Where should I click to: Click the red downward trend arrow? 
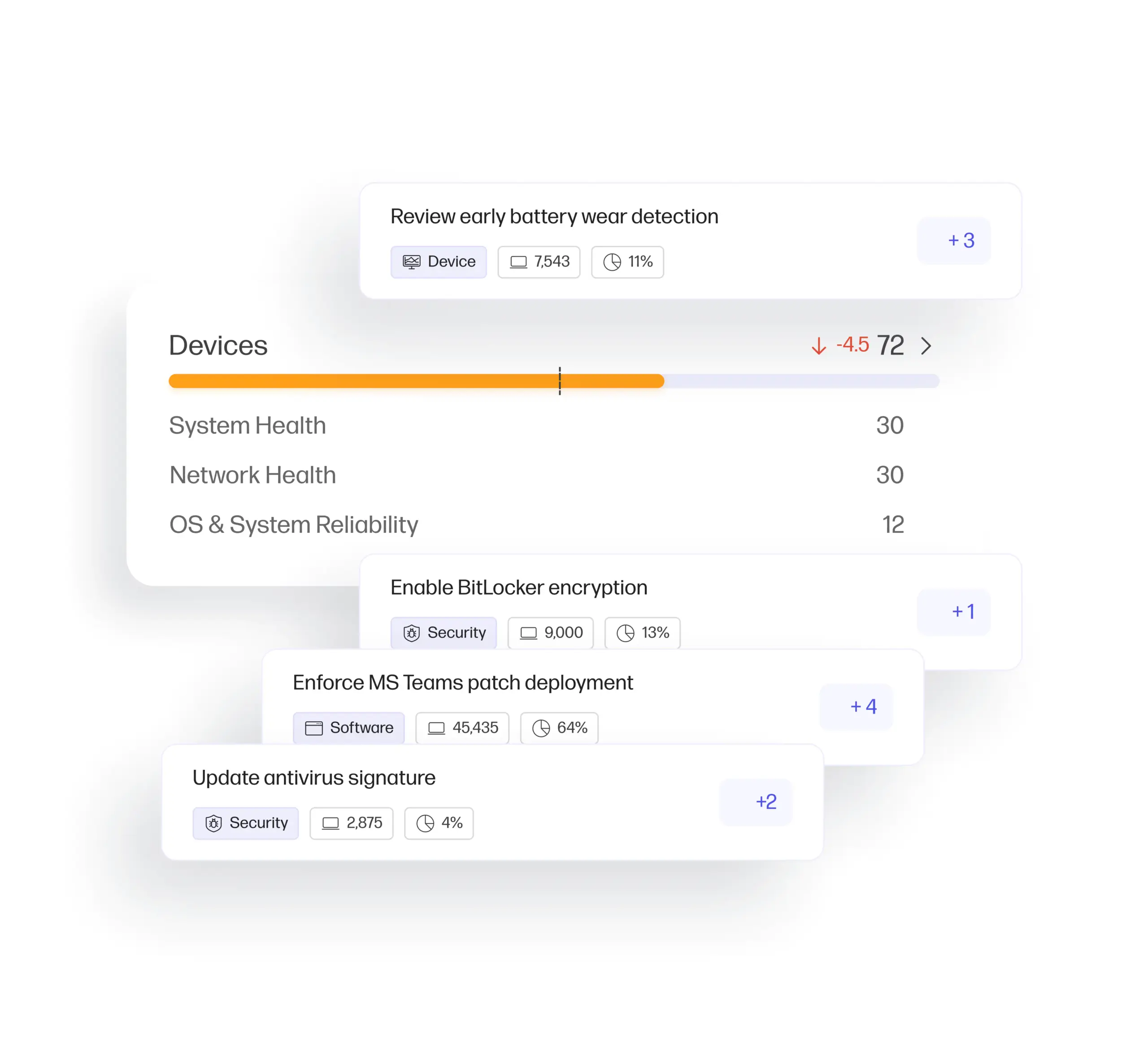pyautogui.click(x=818, y=346)
